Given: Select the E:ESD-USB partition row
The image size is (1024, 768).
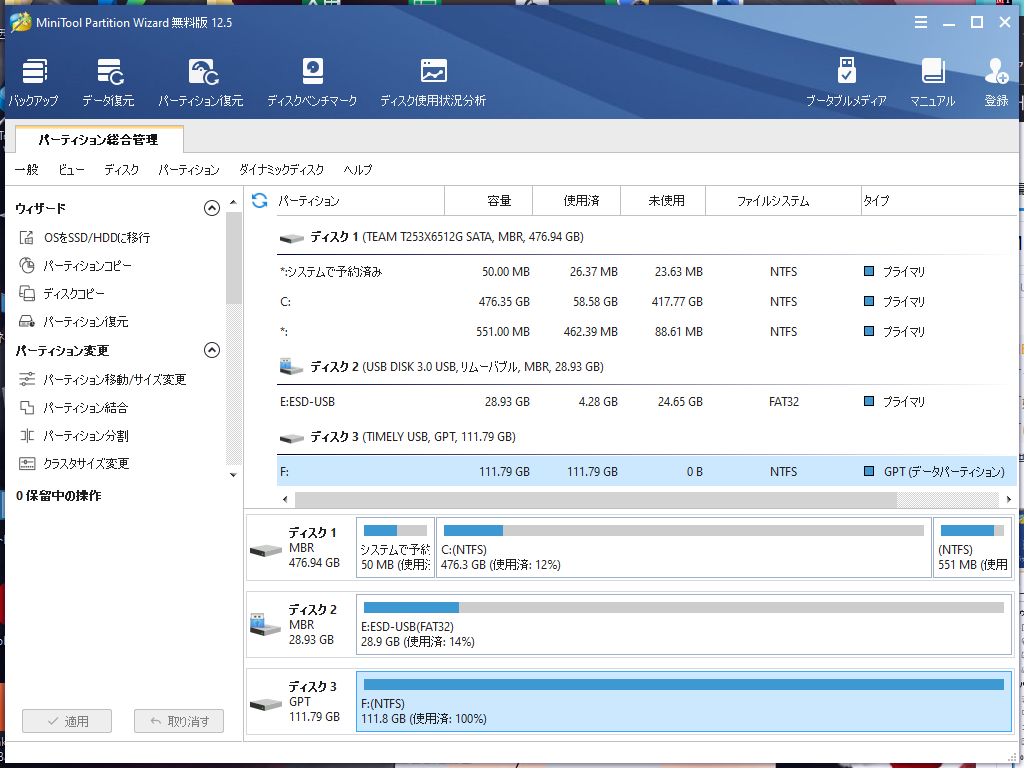Looking at the screenshot, I should (x=647, y=402).
